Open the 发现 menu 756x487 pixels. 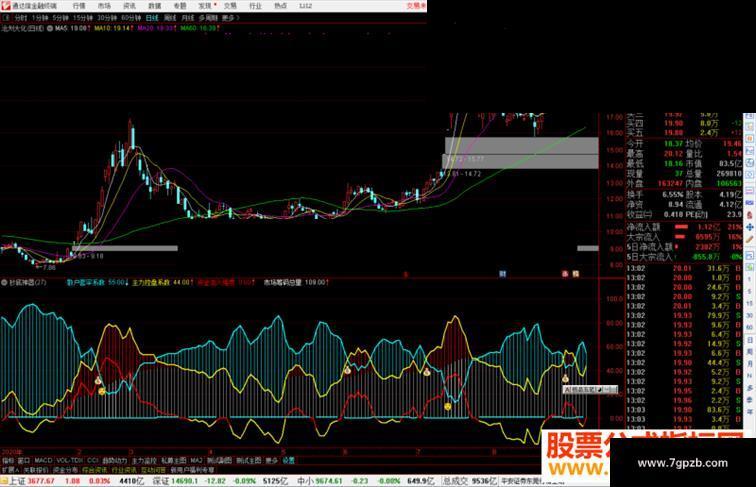point(205,6)
